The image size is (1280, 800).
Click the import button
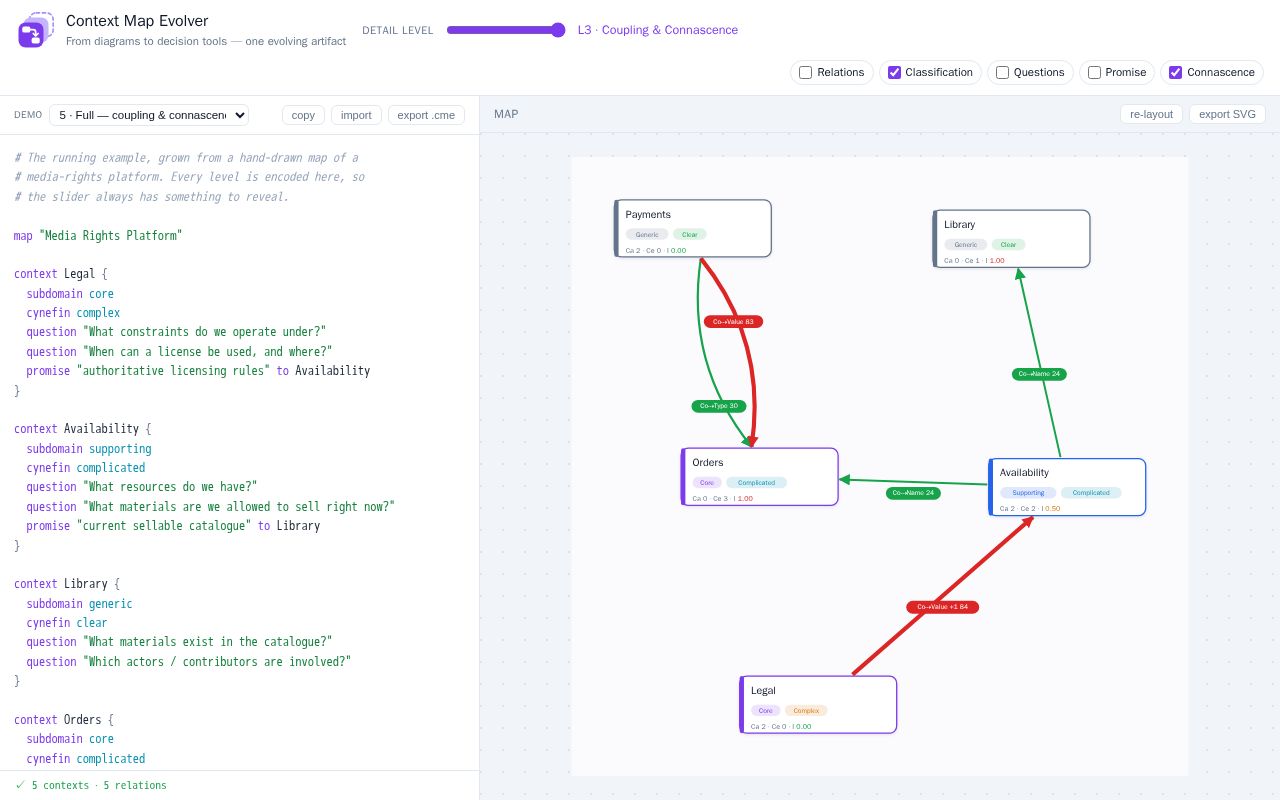(x=356, y=115)
